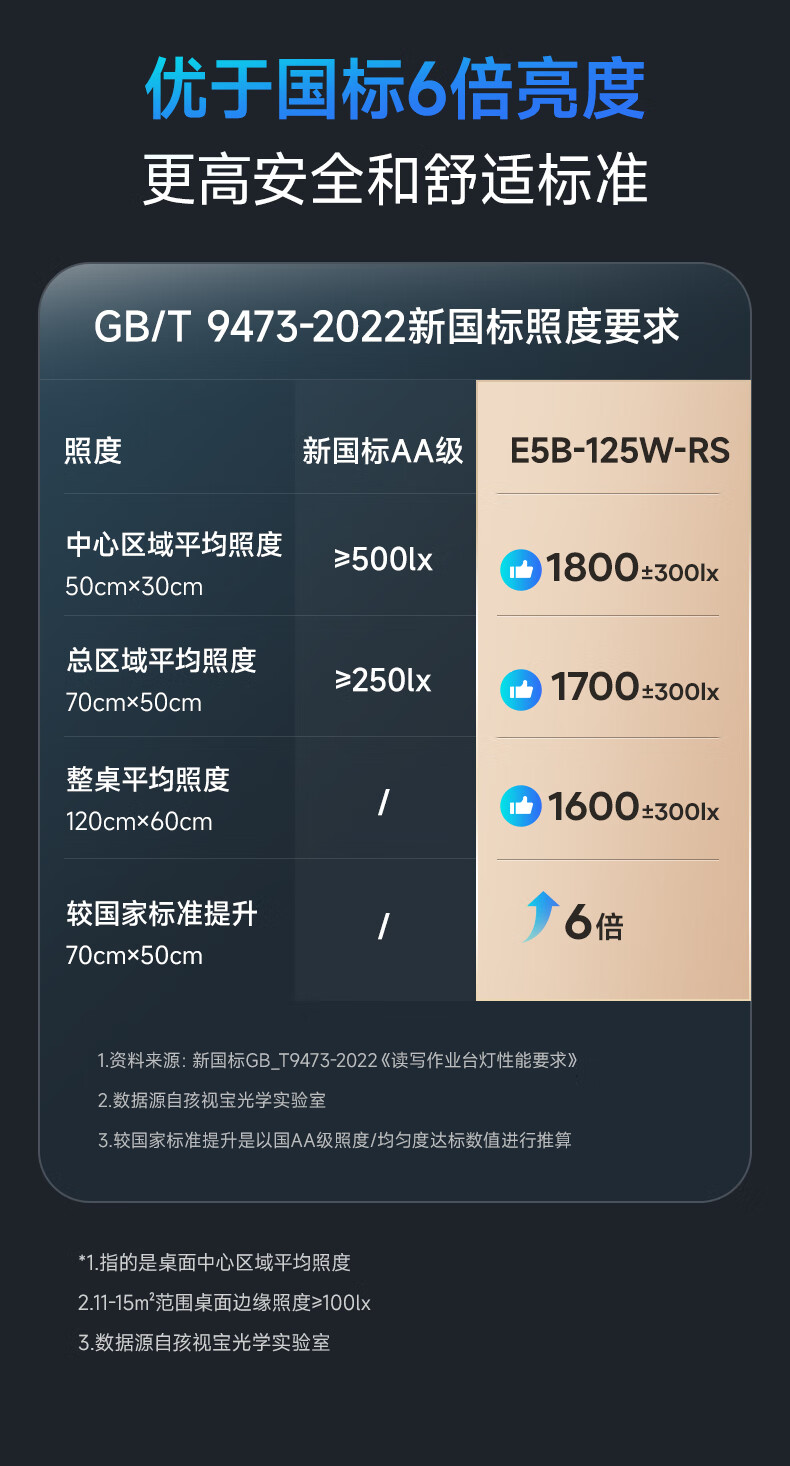Image resolution: width=790 pixels, height=1466 pixels.
Task: Select the 新国标AA级 column header
Action: pyautogui.click(x=383, y=451)
